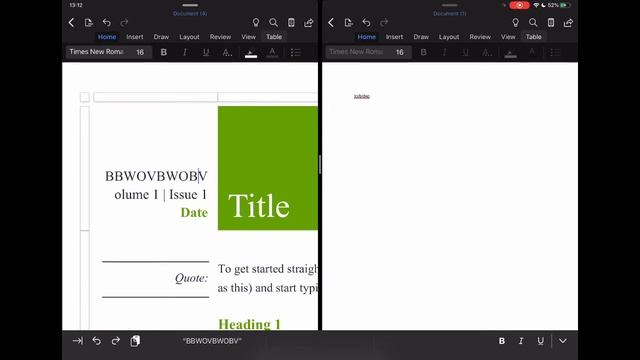The image size is (640, 360).
Task: Open file options icon in right window
Action: [348, 22]
